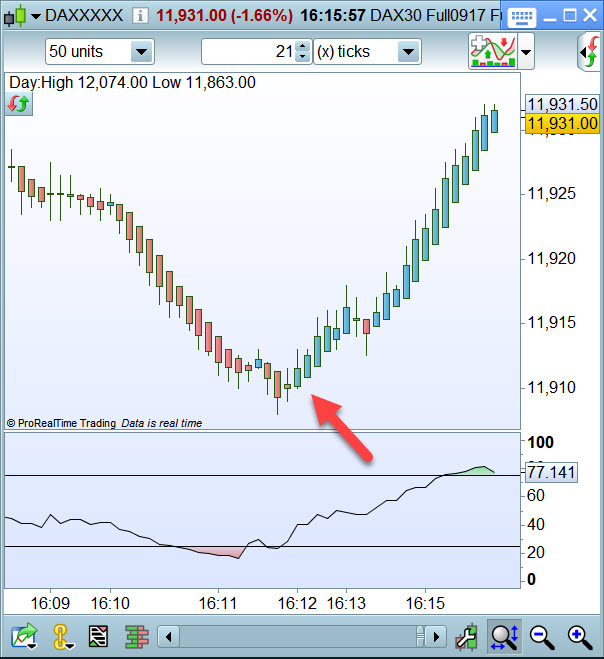Click the candlestick chart style icon
The image size is (604, 659).
[x=14, y=17]
